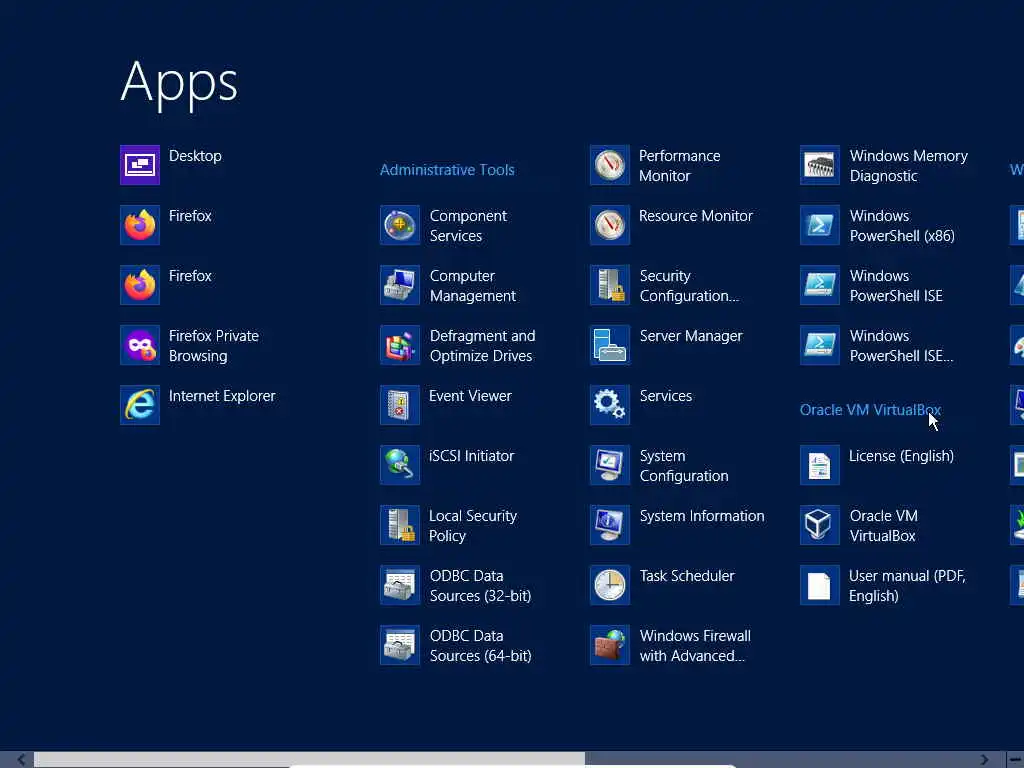Launch Computer Management
This screenshot has height=768, width=1024.
(x=449, y=285)
